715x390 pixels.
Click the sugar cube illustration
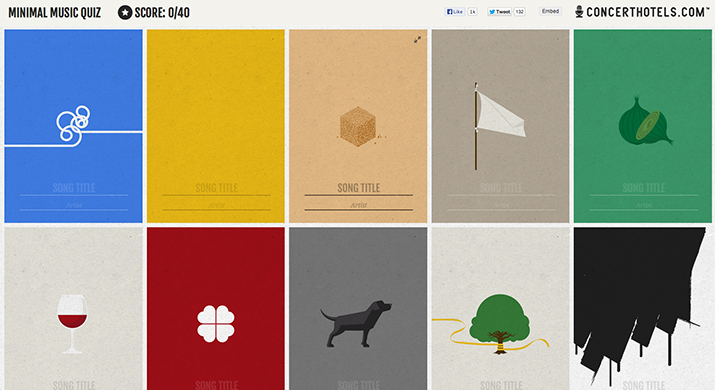tap(358, 126)
